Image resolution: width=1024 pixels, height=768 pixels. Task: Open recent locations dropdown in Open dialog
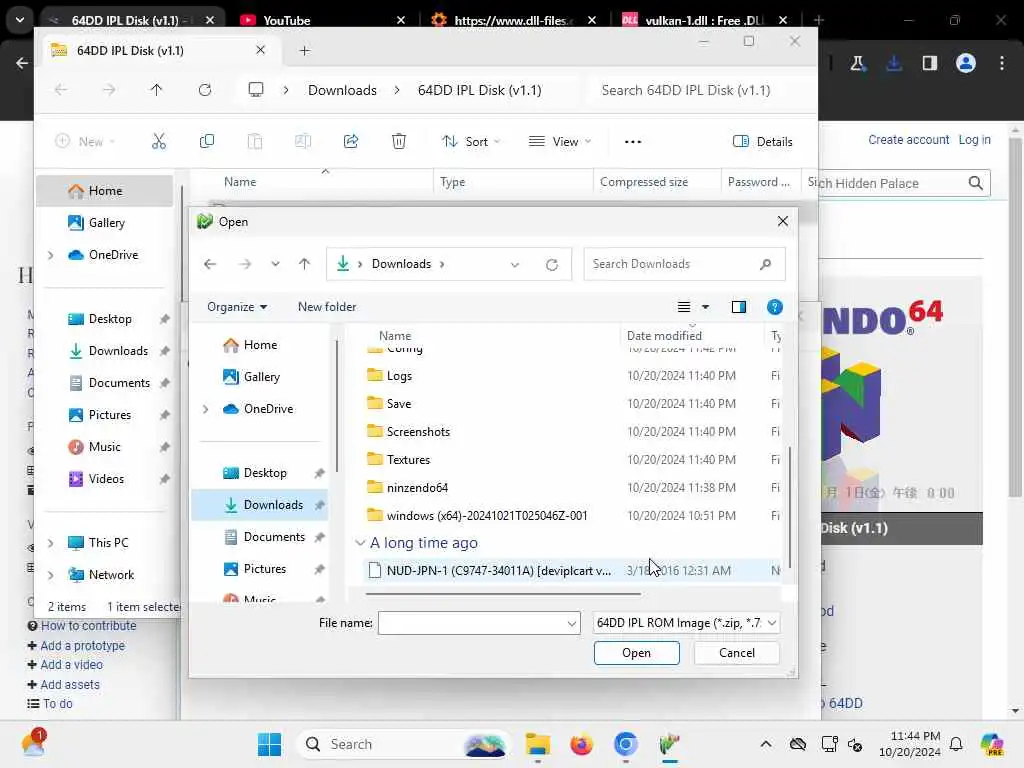tap(275, 264)
